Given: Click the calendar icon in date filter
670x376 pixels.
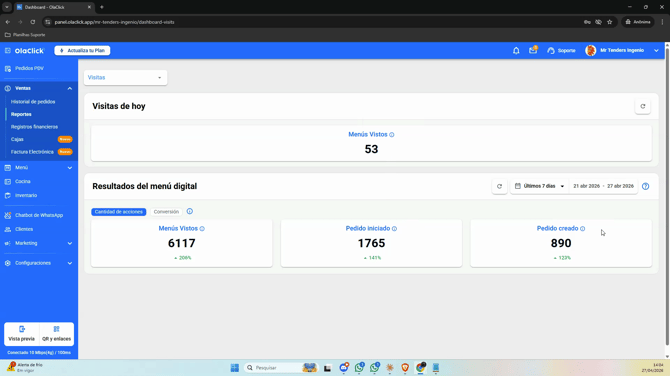Looking at the screenshot, I should (x=517, y=186).
